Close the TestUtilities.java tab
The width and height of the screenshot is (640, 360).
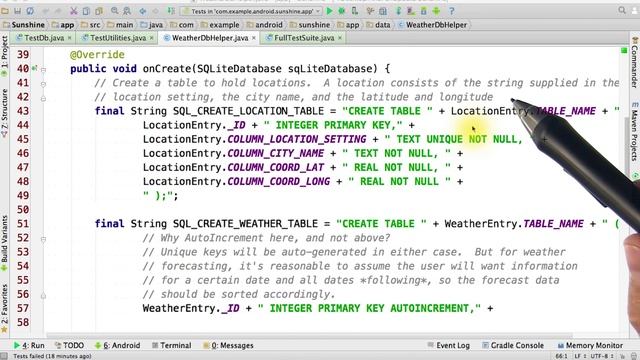click(151, 38)
